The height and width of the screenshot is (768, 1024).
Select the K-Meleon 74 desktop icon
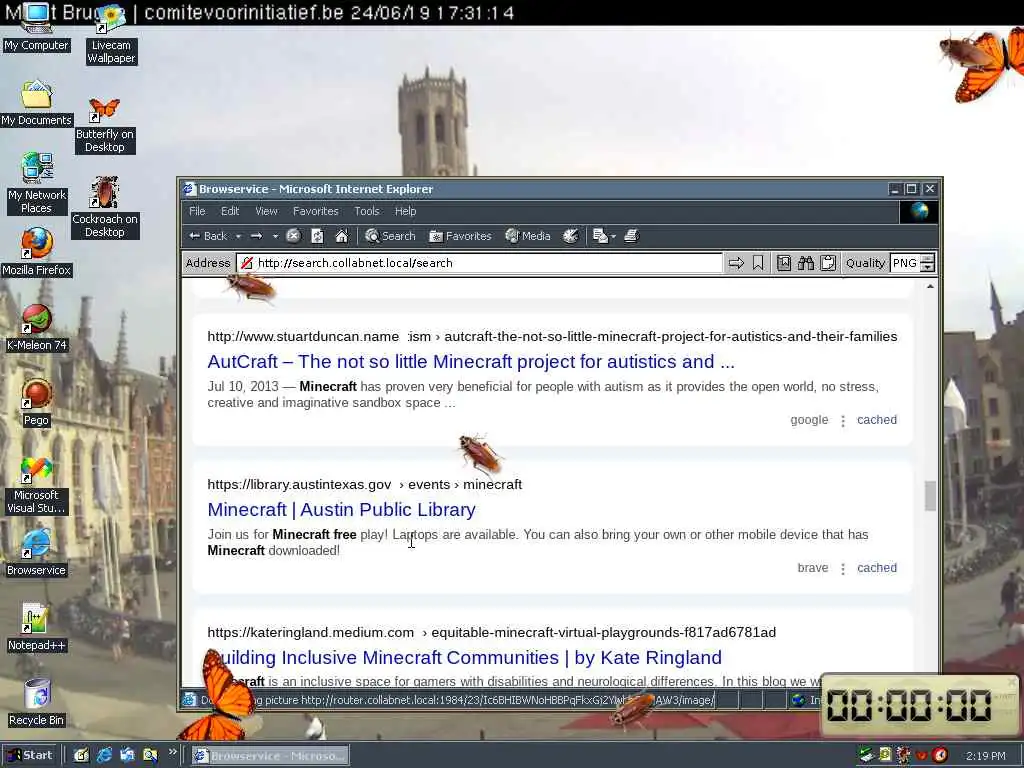[x=37, y=327]
